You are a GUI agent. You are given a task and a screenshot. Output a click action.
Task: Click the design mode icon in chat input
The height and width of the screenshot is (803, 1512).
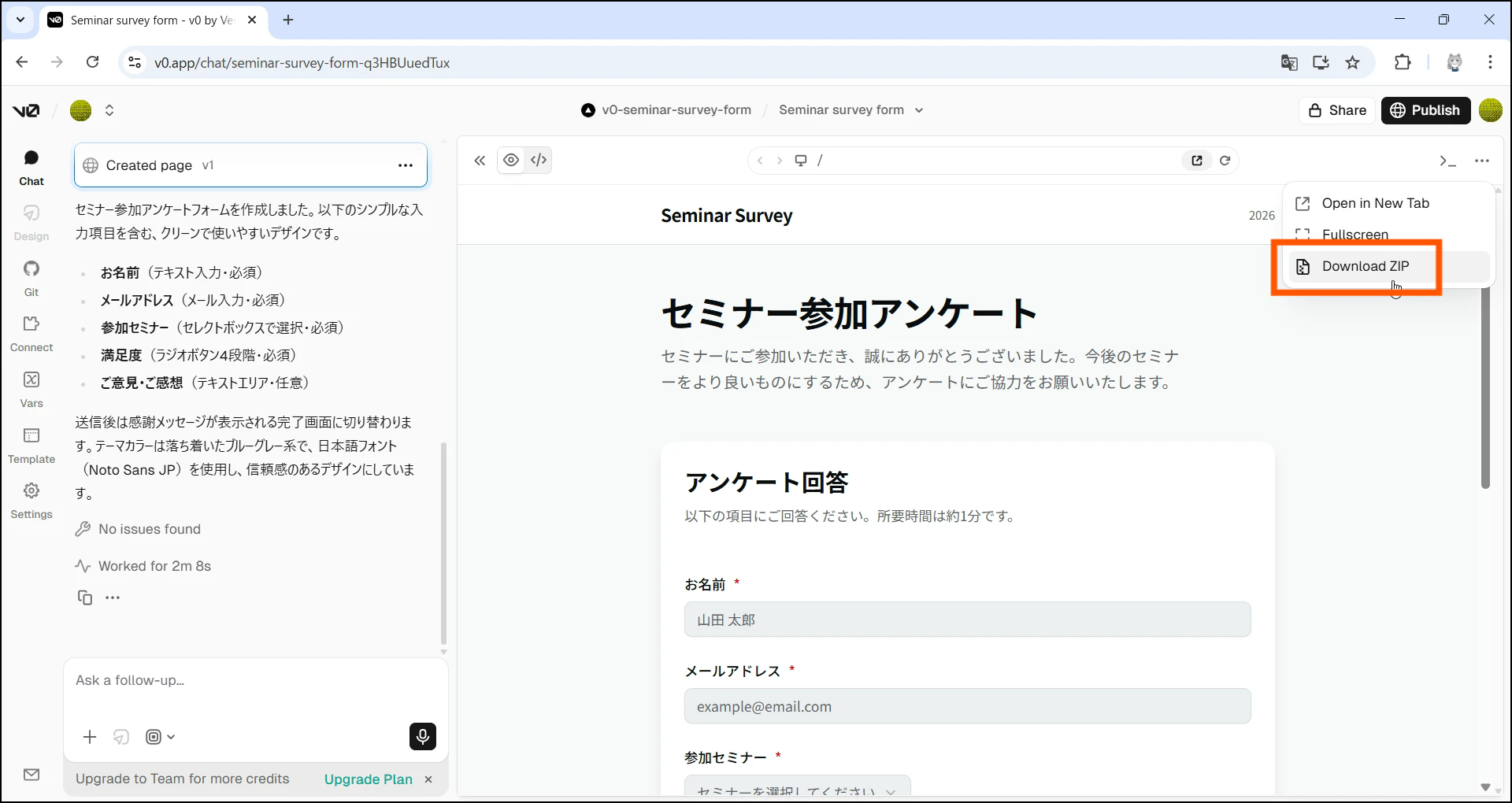click(x=121, y=737)
